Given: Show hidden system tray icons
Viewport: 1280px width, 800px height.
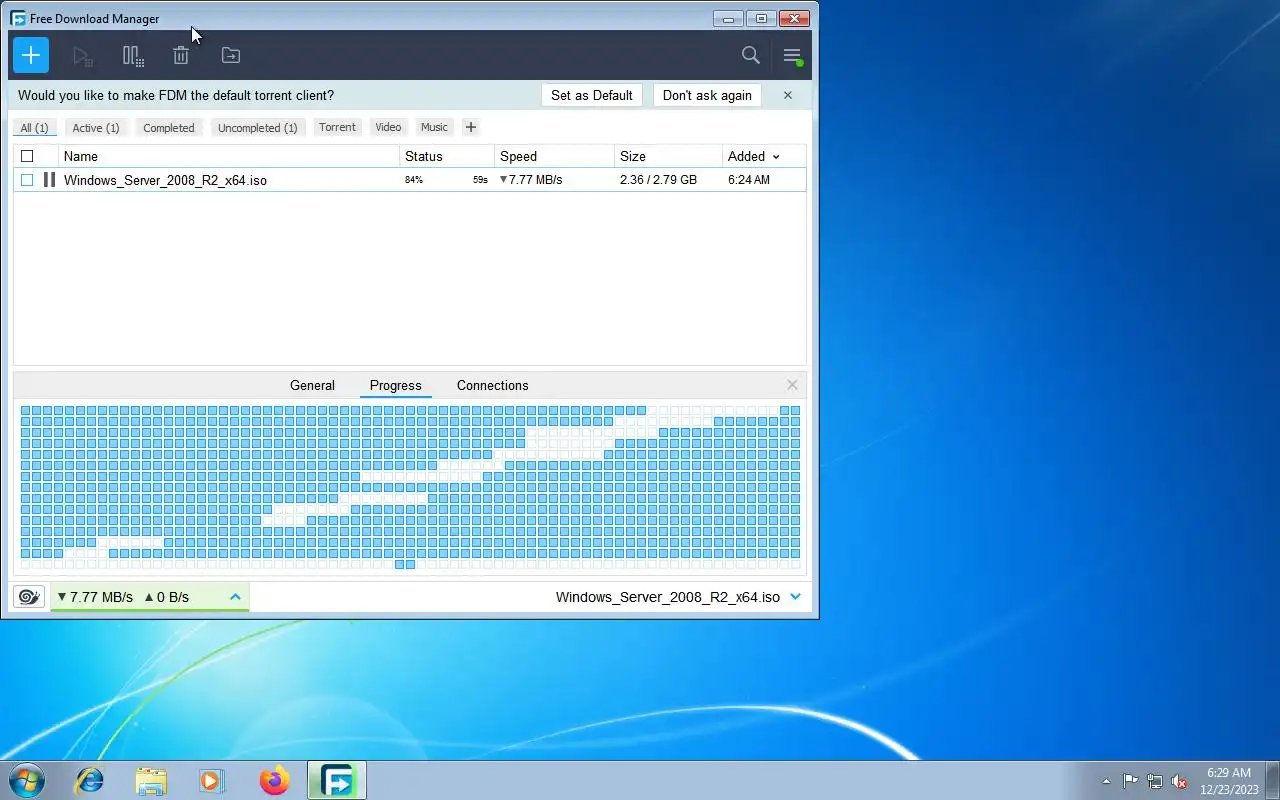Looking at the screenshot, I should pos(1106,781).
